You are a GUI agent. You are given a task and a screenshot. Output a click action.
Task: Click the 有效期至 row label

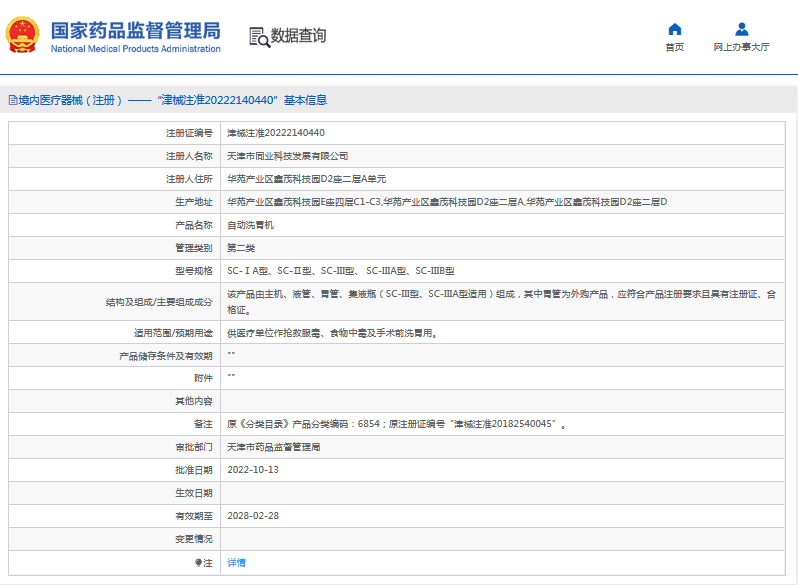(194, 516)
